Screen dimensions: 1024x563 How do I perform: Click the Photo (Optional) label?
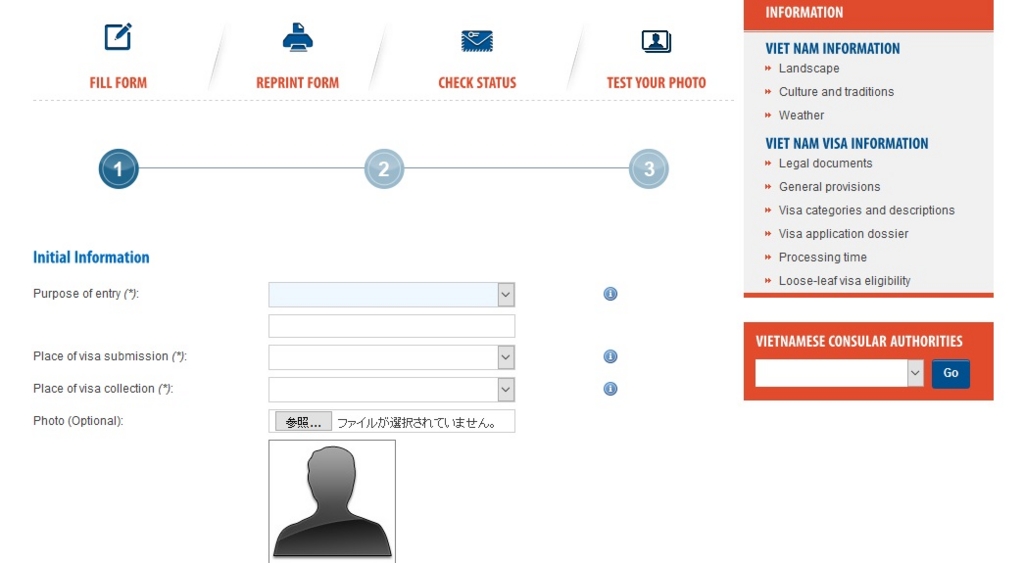coord(78,421)
